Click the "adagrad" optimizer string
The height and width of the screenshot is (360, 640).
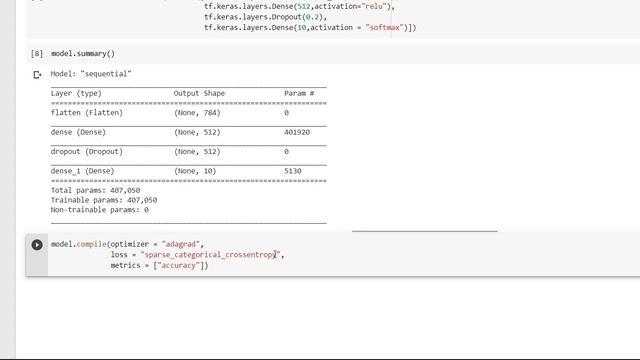[x=181, y=244]
